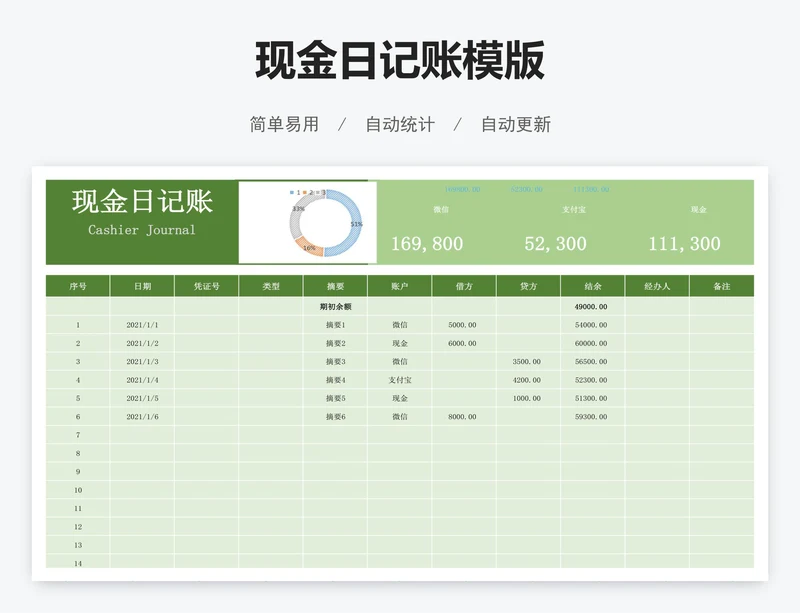This screenshot has height=613, width=800.
Task: Select the 序号 column header
Action: pos(78,286)
